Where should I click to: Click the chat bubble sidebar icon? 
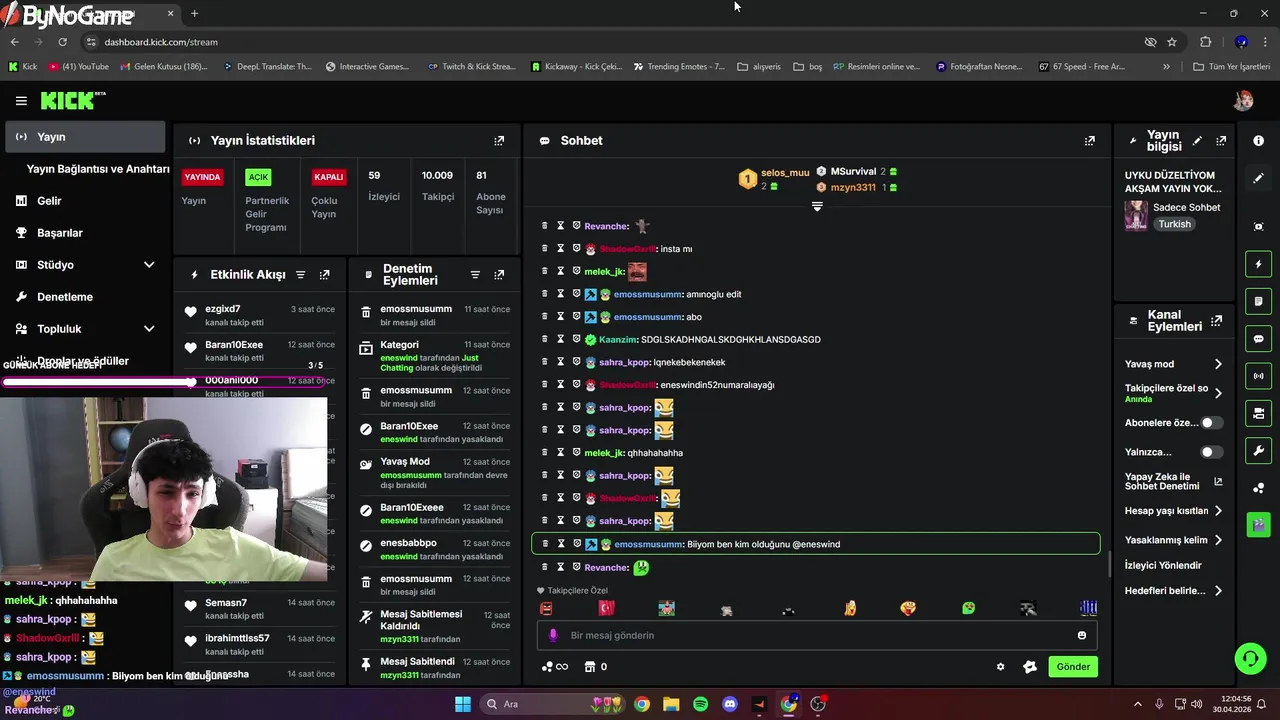(1259, 339)
